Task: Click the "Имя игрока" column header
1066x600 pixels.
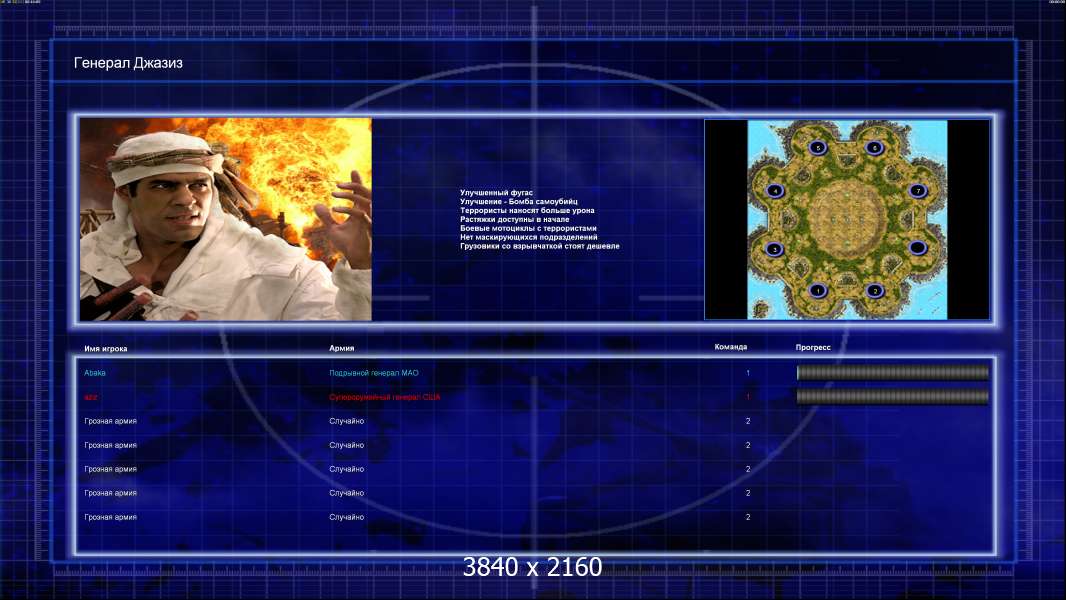Action: click(106, 348)
